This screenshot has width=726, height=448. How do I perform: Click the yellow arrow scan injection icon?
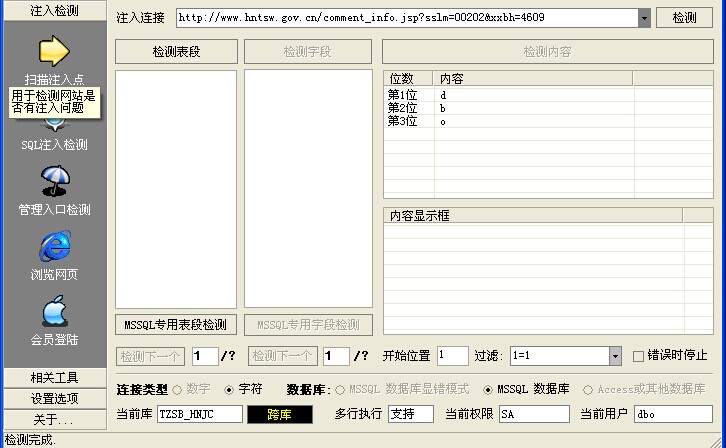coord(54,50)
